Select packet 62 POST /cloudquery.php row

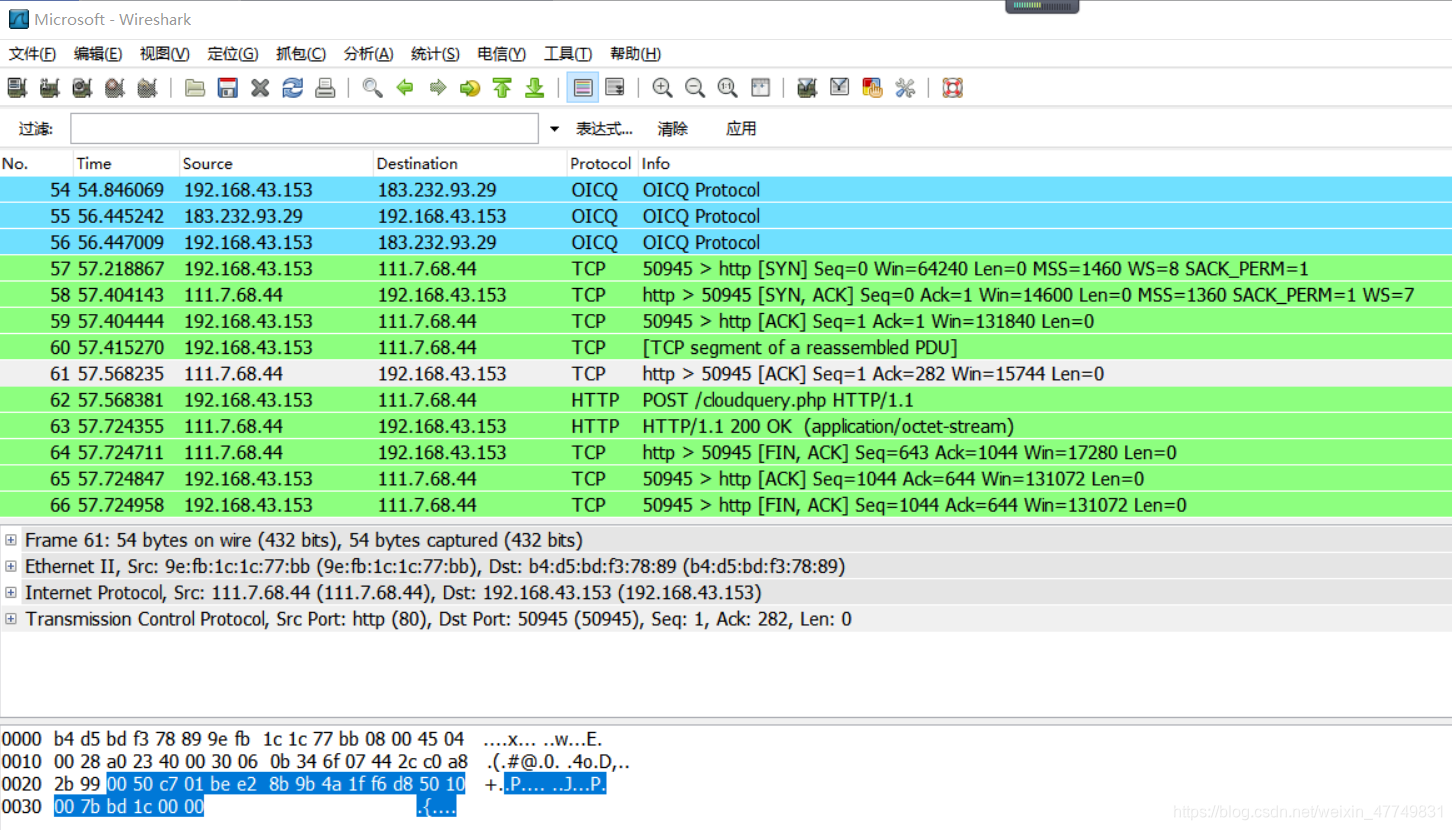click(x=726, y=400)
